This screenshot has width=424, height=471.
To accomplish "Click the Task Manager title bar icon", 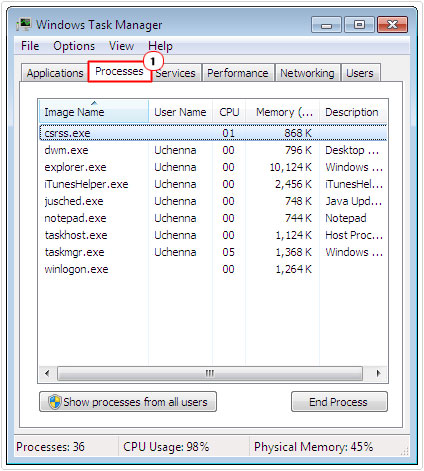I will click(24, 24).
